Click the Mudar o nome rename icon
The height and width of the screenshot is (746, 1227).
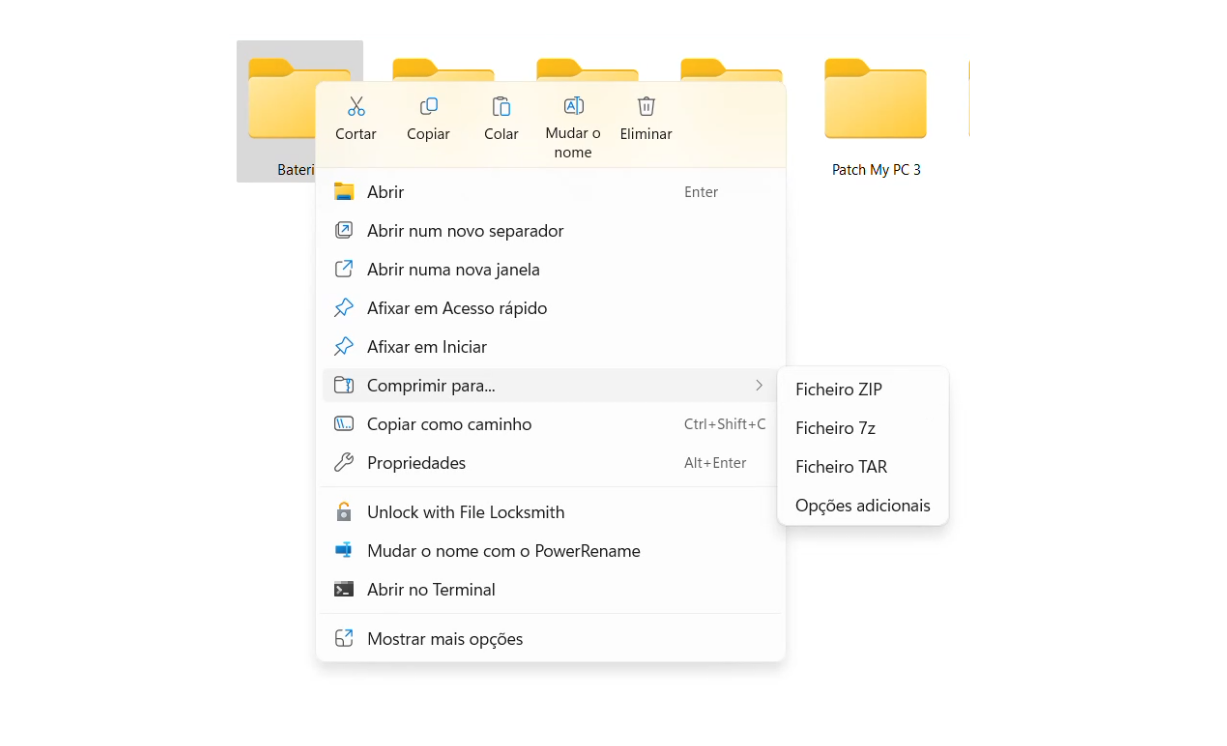tap(573, 107)
